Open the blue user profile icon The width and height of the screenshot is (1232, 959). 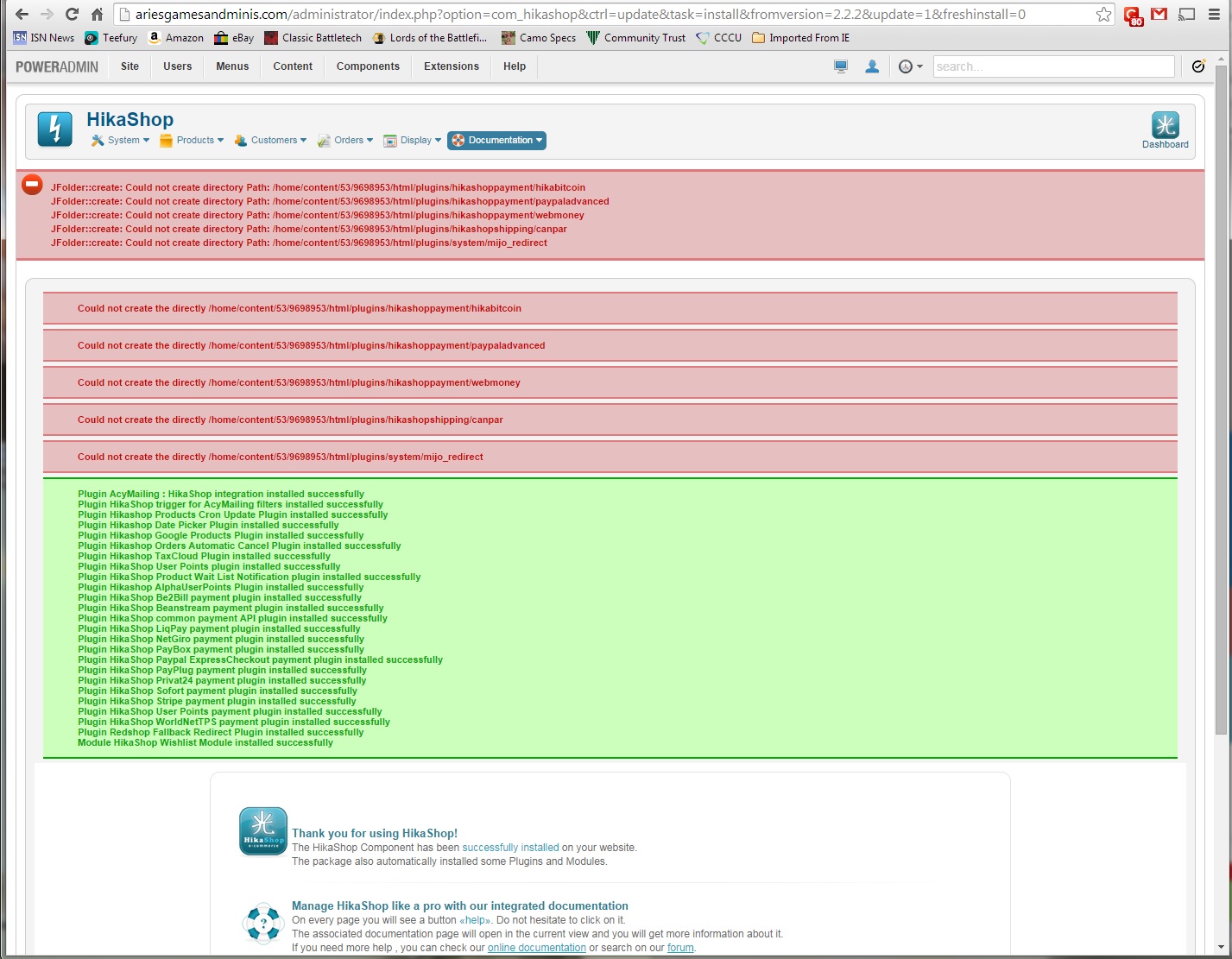click(x=872, y=66)
